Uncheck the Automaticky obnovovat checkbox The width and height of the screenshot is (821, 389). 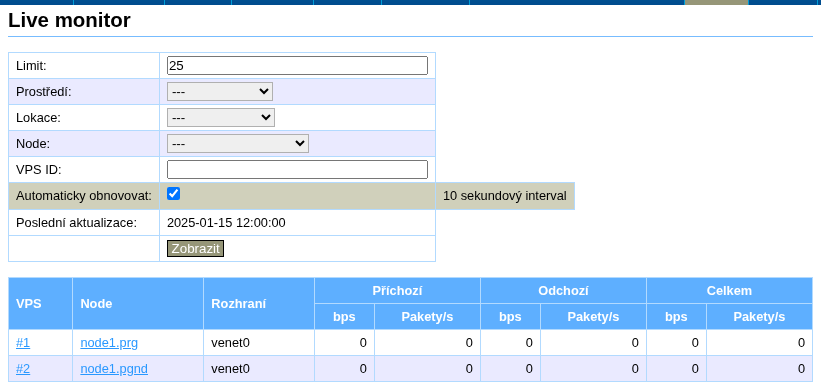[173, 194]
